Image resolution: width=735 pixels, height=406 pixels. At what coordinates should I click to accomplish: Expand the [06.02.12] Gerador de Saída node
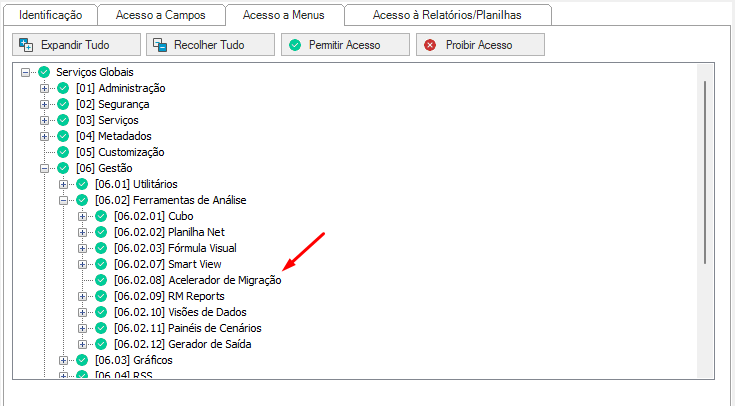(82, 344)
